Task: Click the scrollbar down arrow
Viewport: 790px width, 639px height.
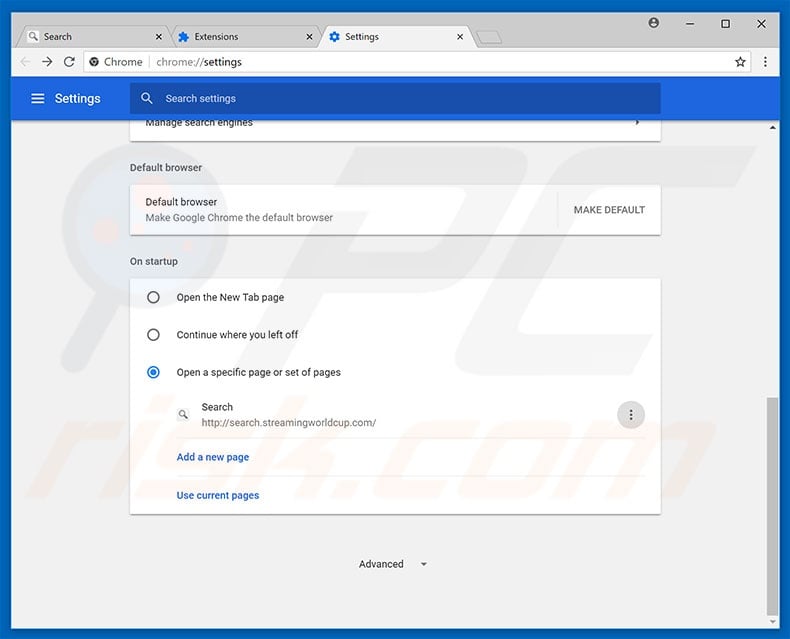Action: [x=772, y=622]
